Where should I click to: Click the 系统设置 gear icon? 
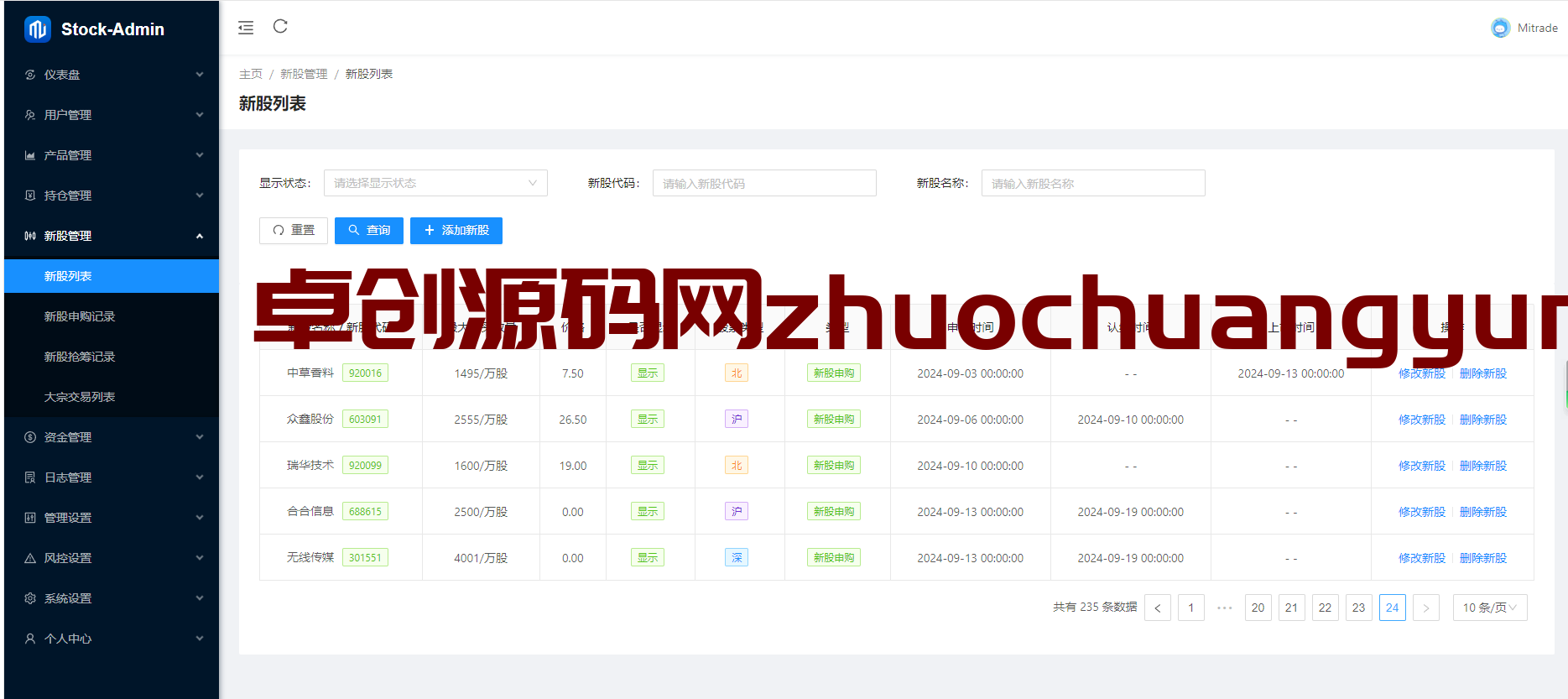pos(30,598)
